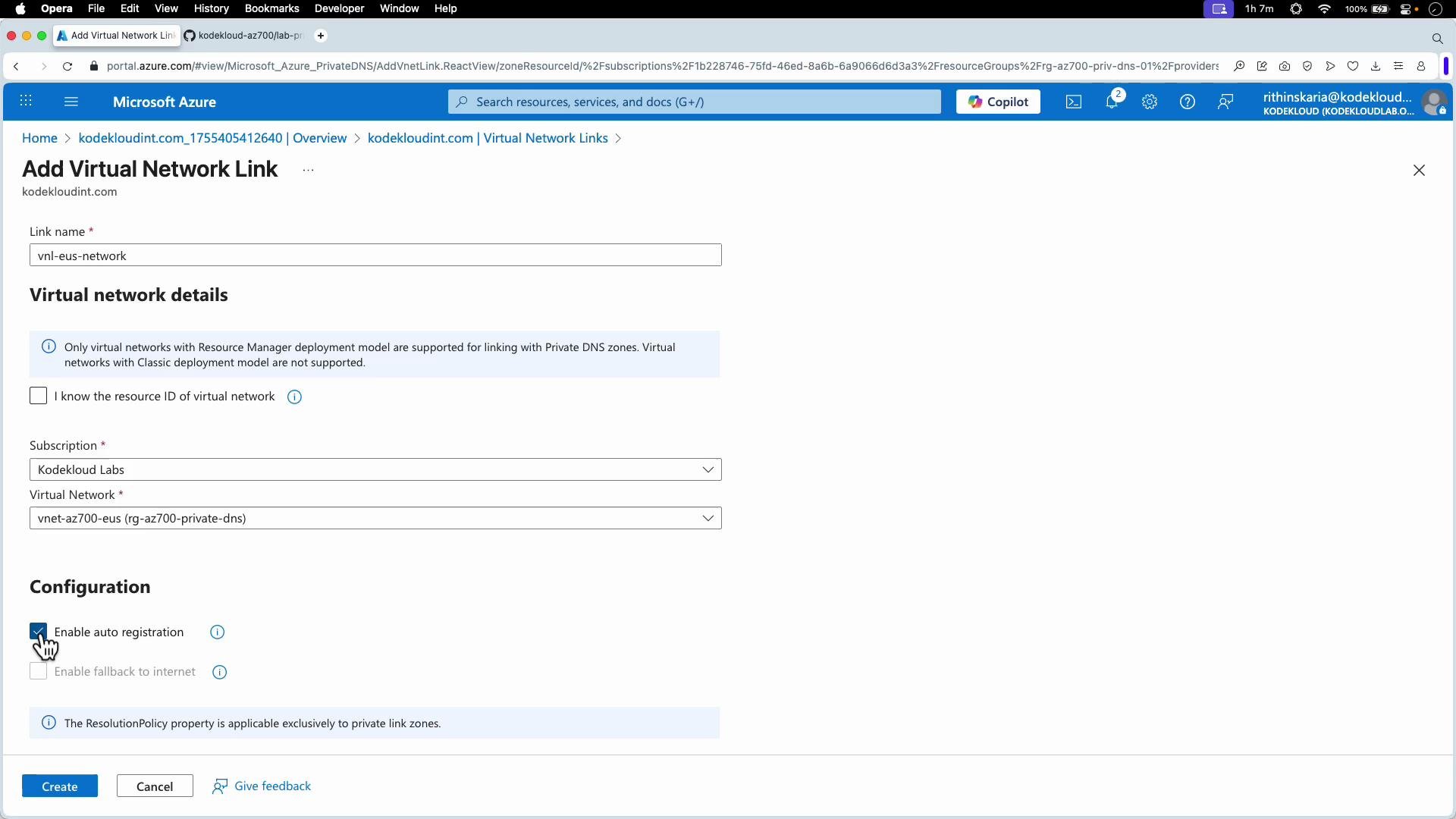This screenshot has height=819, width=1456.
Task: Click the Link name input field
Action: click(x=375, y=256)
